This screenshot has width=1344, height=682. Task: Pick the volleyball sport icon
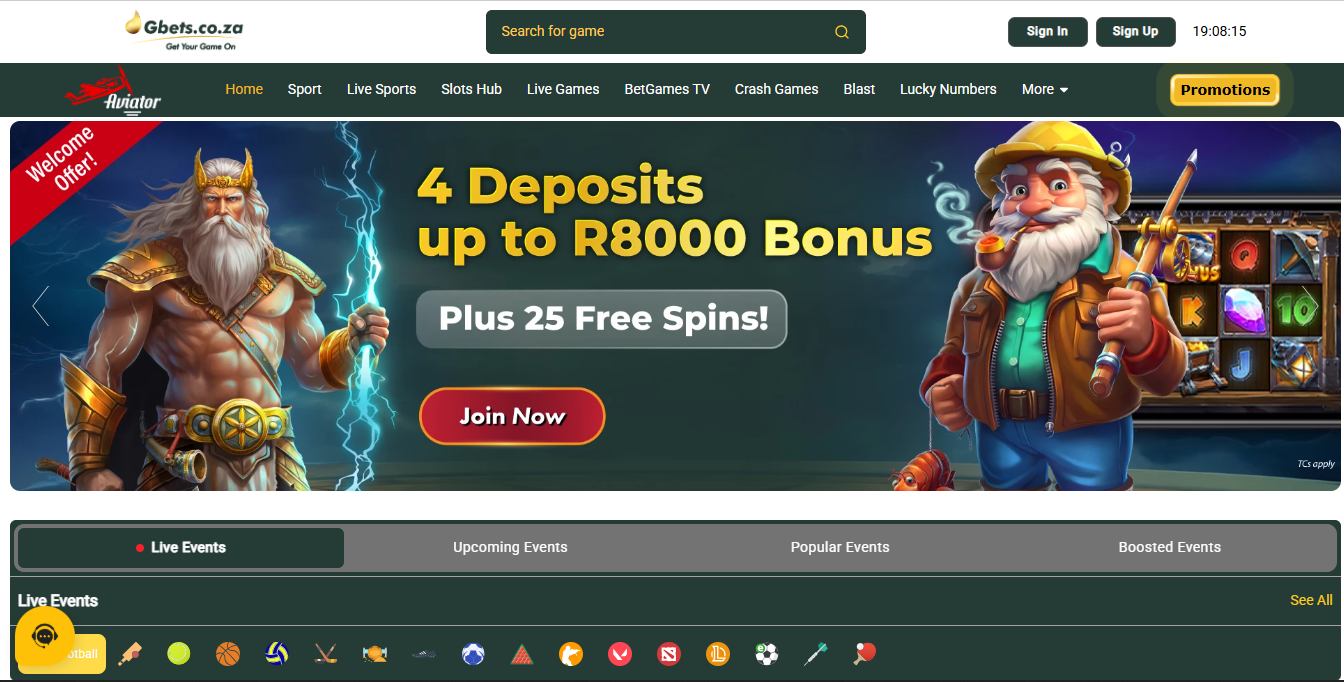tap(277, 654)
